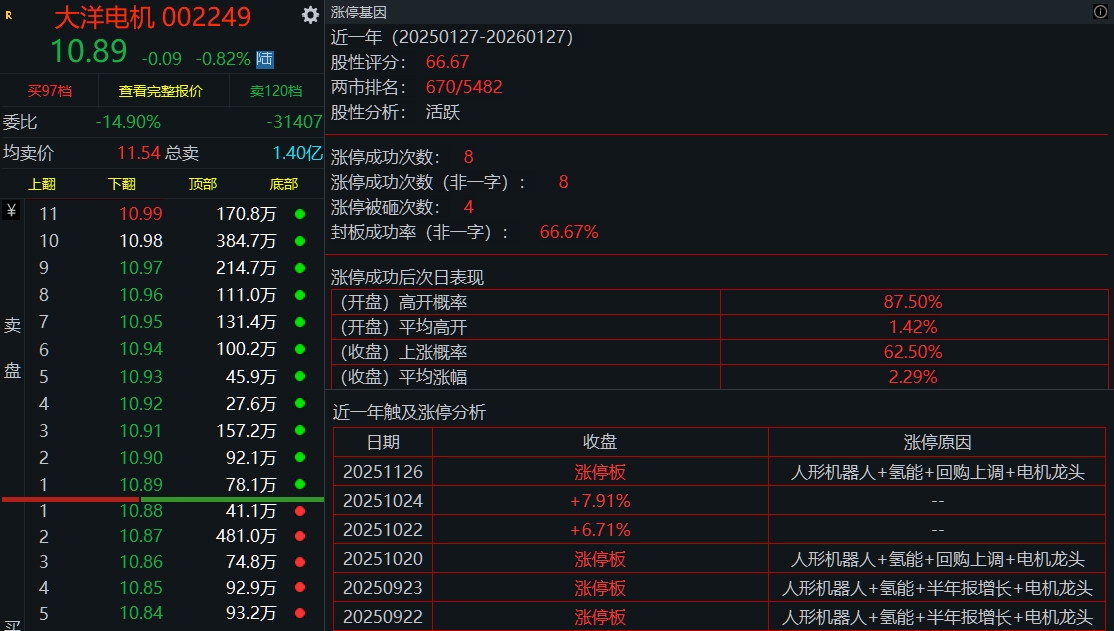The width and height of the screenshot is (1114, 631).
Task: Click green dot in sell level 11 row
Action: click(300, 214)
